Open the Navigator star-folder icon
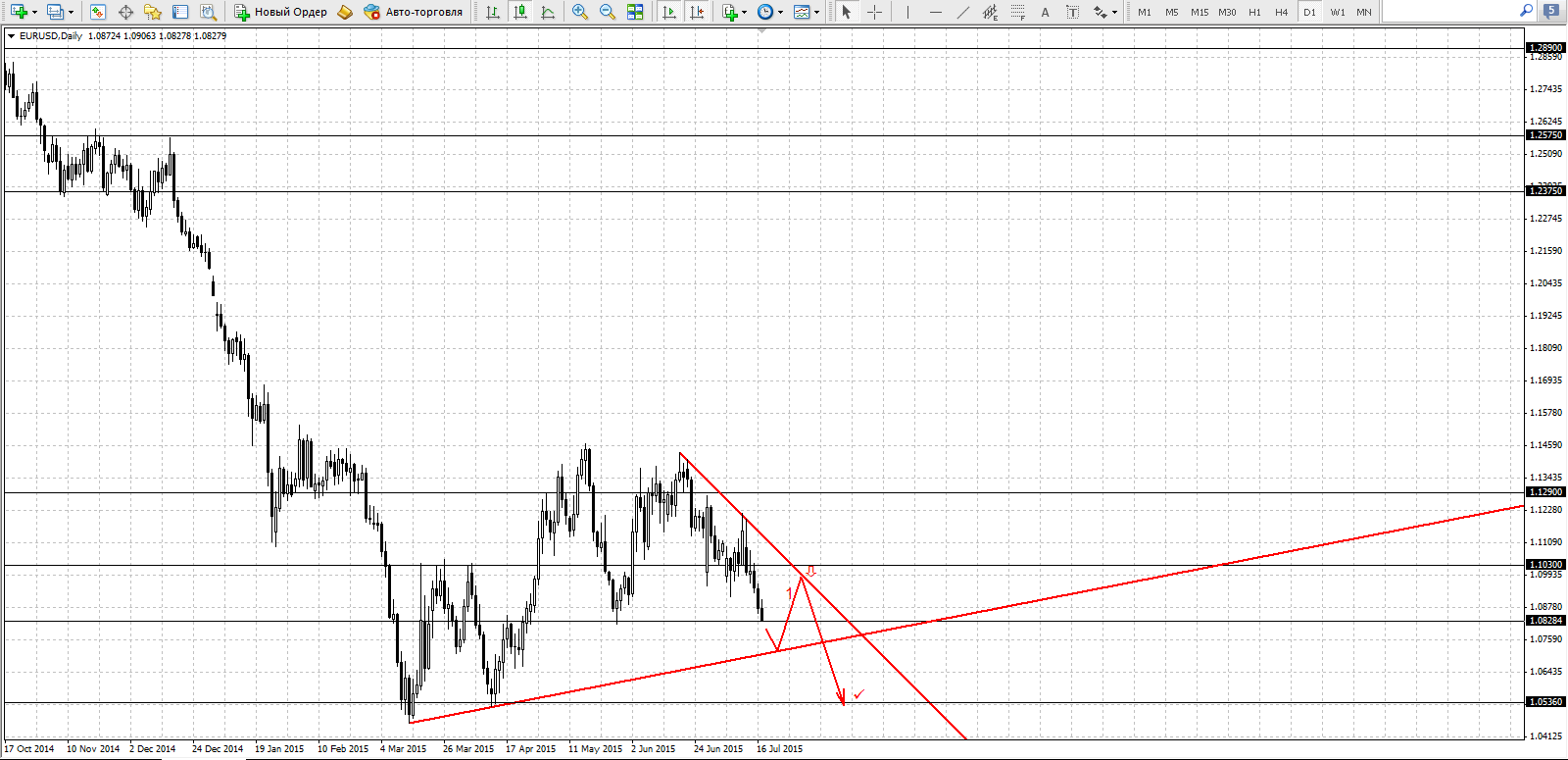 pos(153,12)
